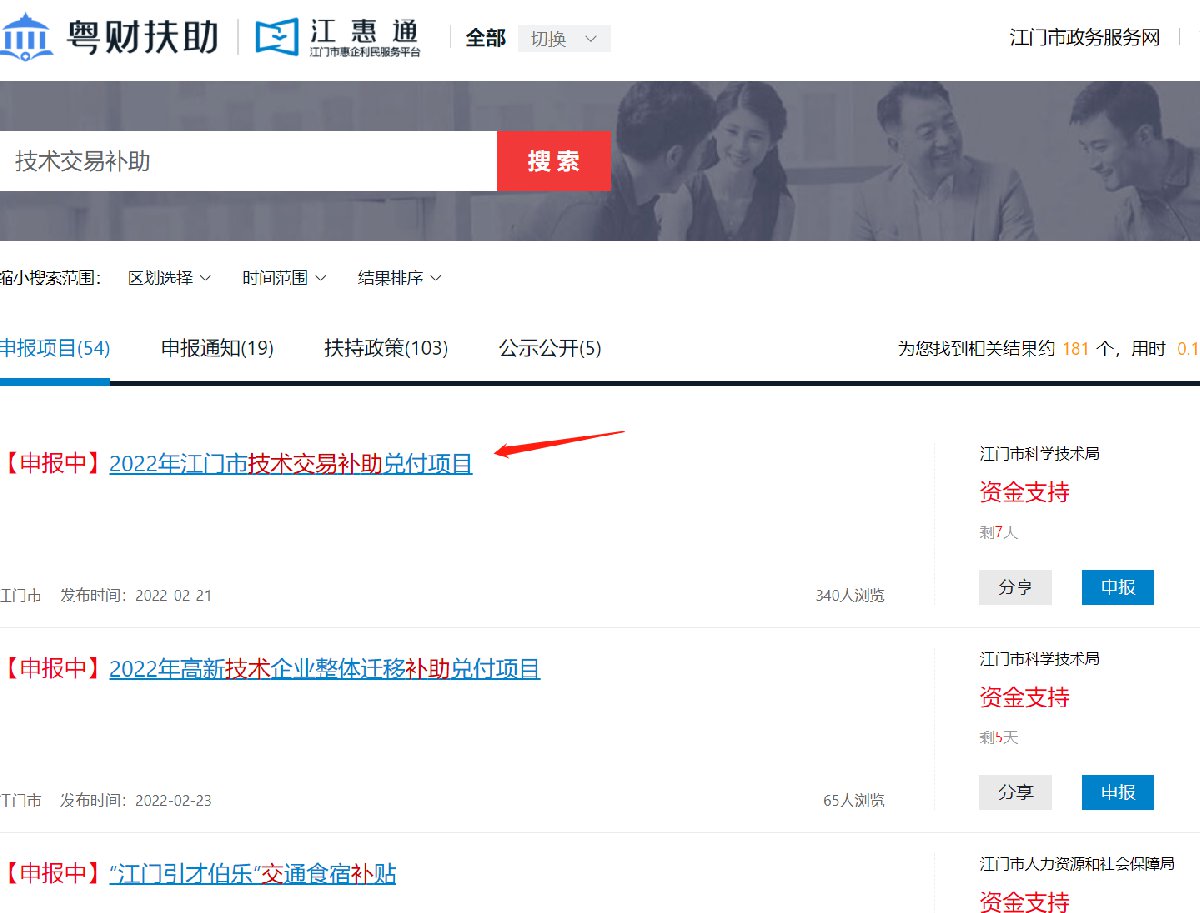Open the 切换 region dropdown
The height and width of the screenshot is (913, 1200).
pyautogui.click(x=564, y=39)
